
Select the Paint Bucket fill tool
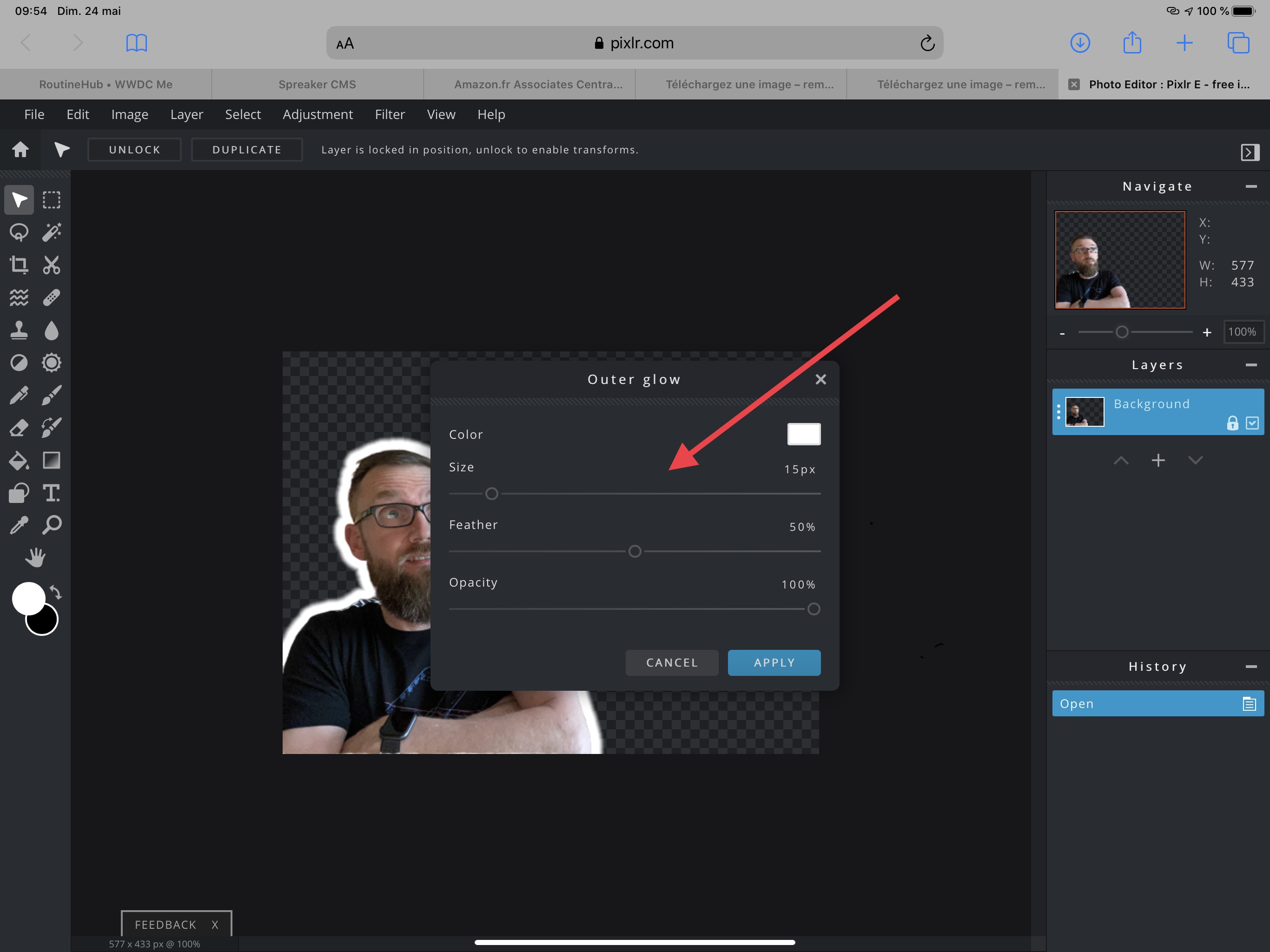19,461
